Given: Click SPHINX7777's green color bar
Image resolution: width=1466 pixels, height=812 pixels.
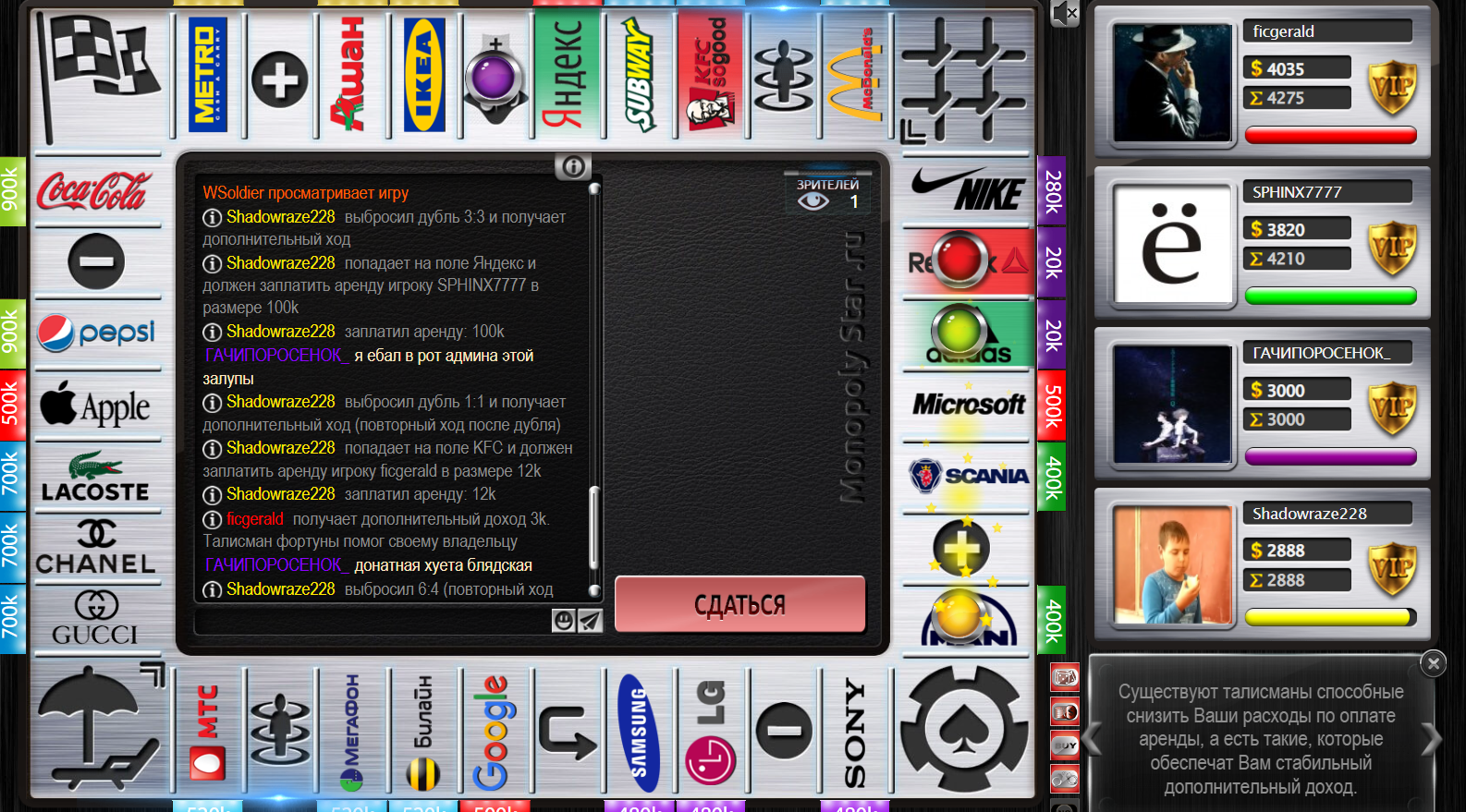Looking at the screenshot, I should click(x=1330, y=297).
